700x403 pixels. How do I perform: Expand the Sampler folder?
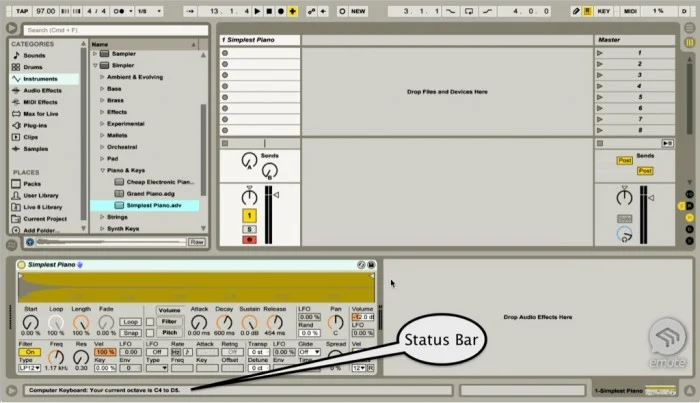point(95,54)
